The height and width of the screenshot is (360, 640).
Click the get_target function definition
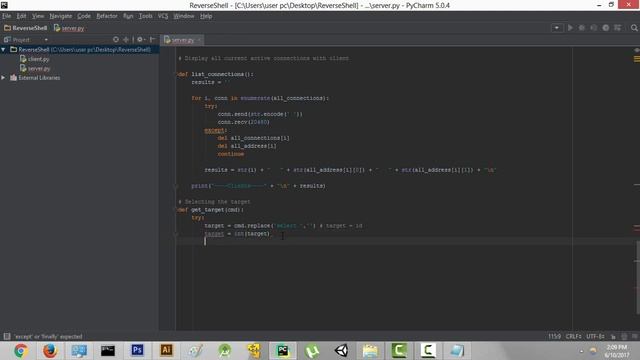pyautogui.click(x=211, y=210)
